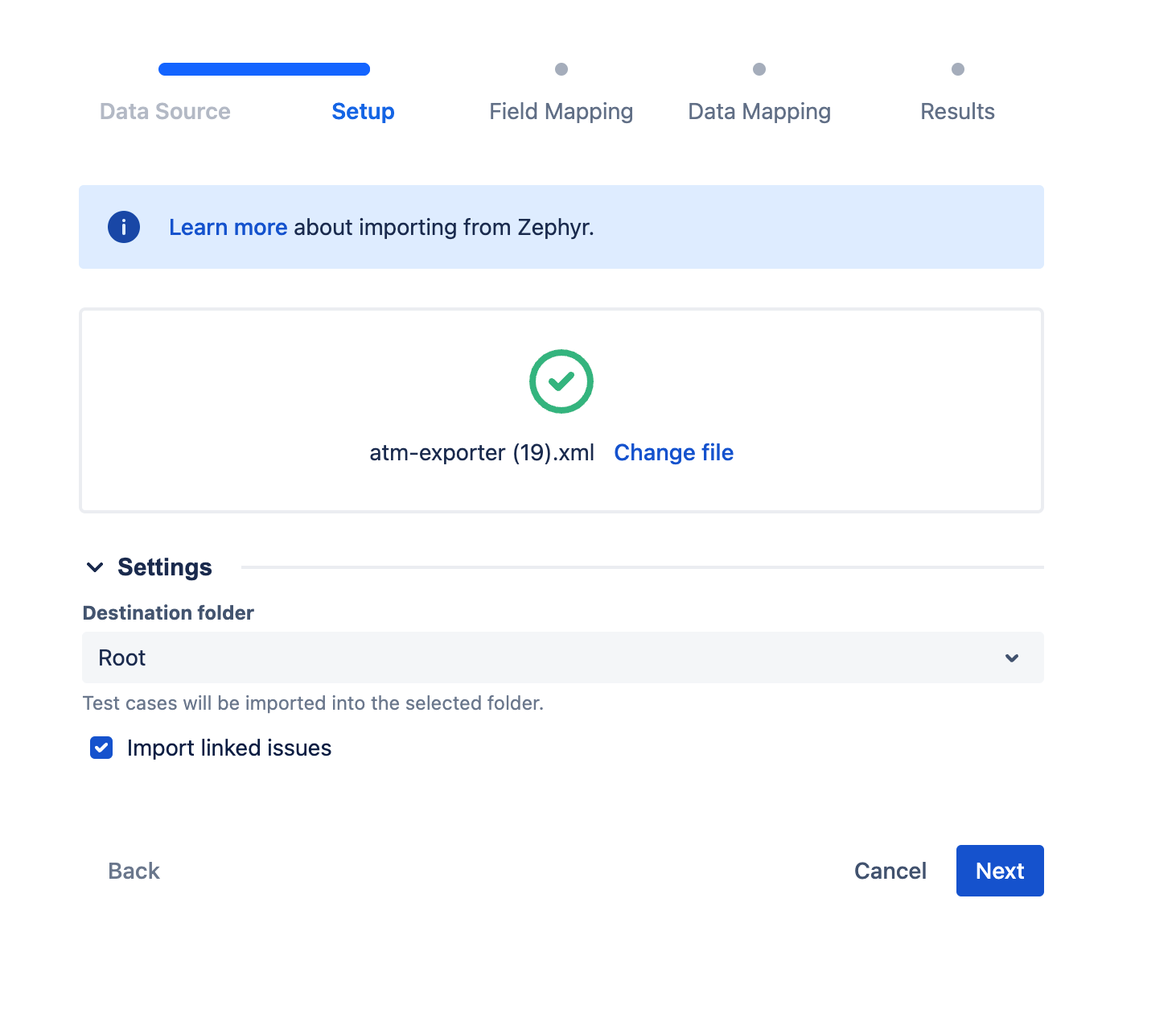Open the Field Mapping step label
1176x1022 pixels.
click(x=561, y=111)
